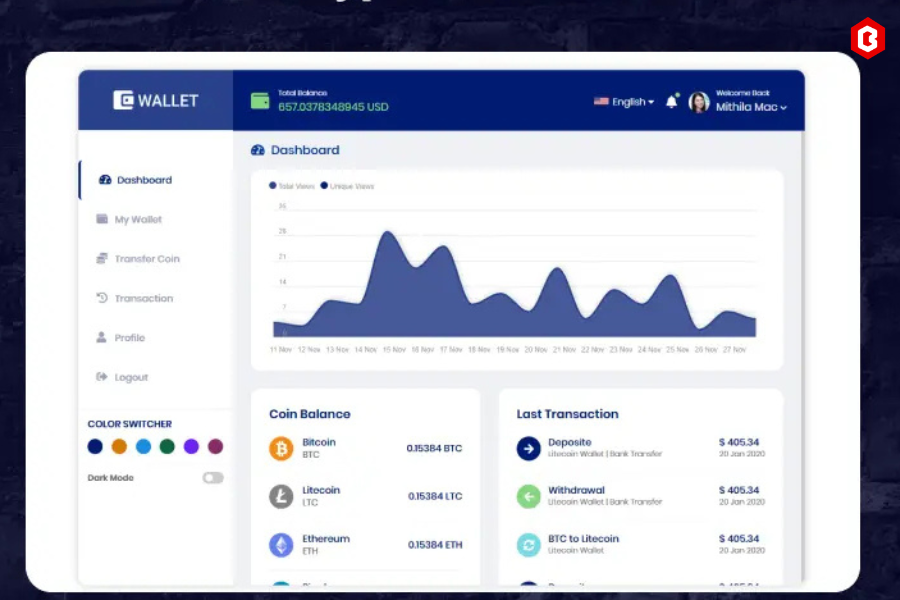Click the Transfer Coin sidebar icon
This screenshot has width=900, height=600.
click(102, 258)
